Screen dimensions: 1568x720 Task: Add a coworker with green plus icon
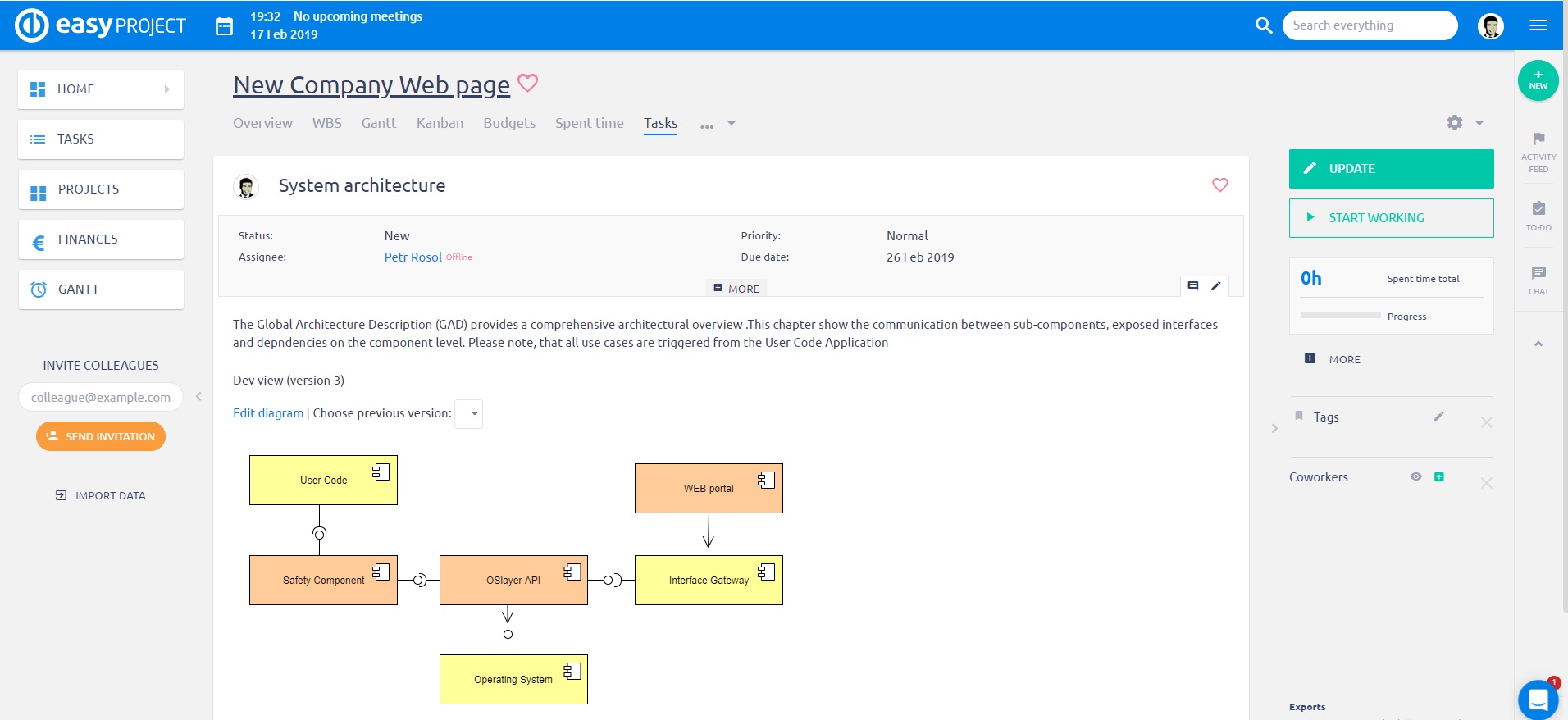coord(1438,476)
